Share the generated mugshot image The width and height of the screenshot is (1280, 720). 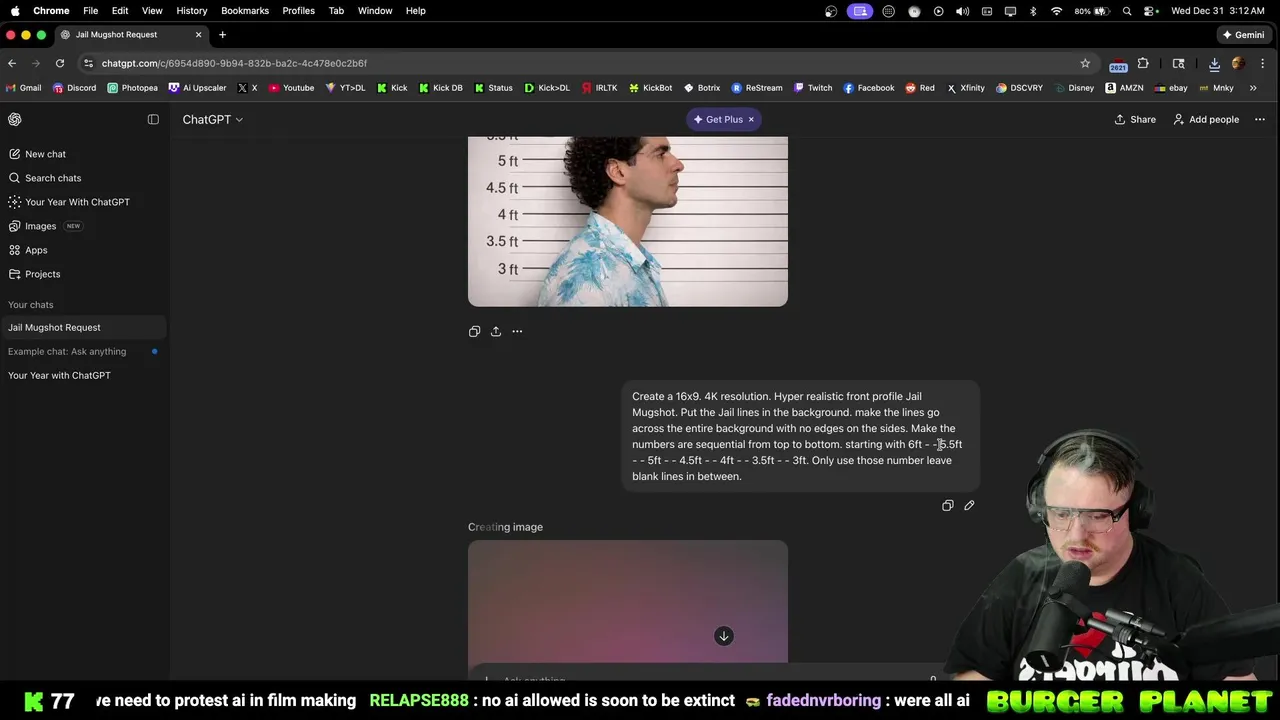click(x=496, y=331)
